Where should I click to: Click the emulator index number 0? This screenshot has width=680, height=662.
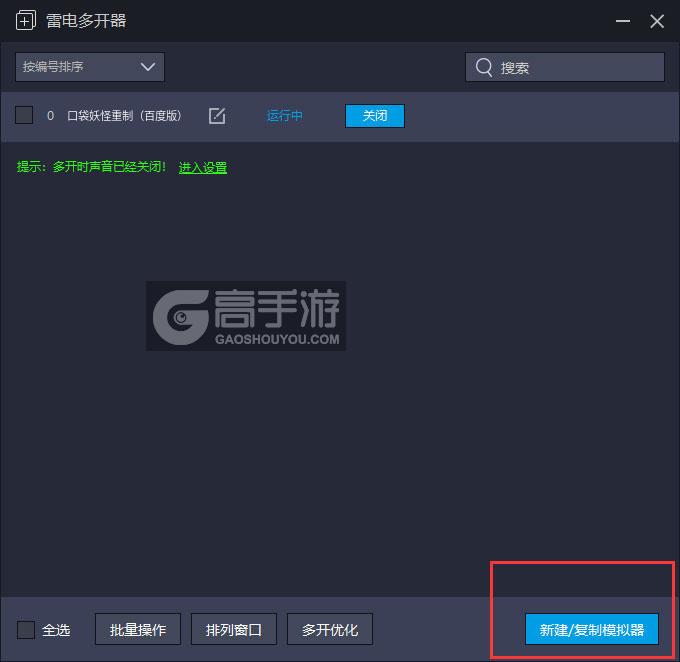click(x=50, y=116)
